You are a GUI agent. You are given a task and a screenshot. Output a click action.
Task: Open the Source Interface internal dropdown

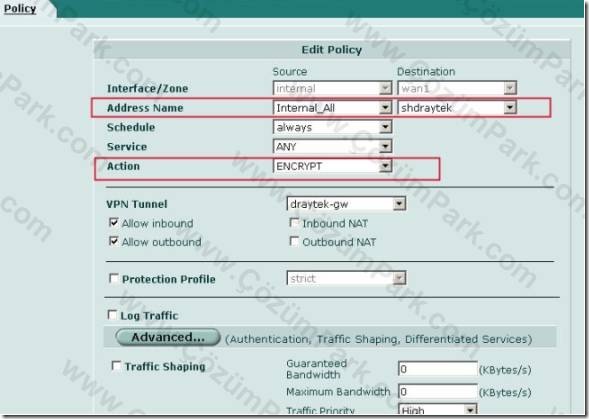(x=332, y=88)
